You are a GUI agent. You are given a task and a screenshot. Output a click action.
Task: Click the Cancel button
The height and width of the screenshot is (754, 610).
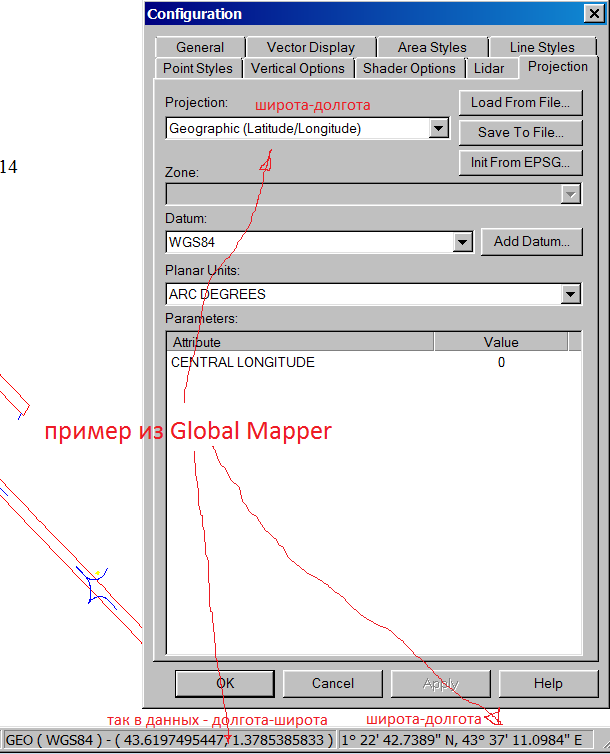coord(333,683)
